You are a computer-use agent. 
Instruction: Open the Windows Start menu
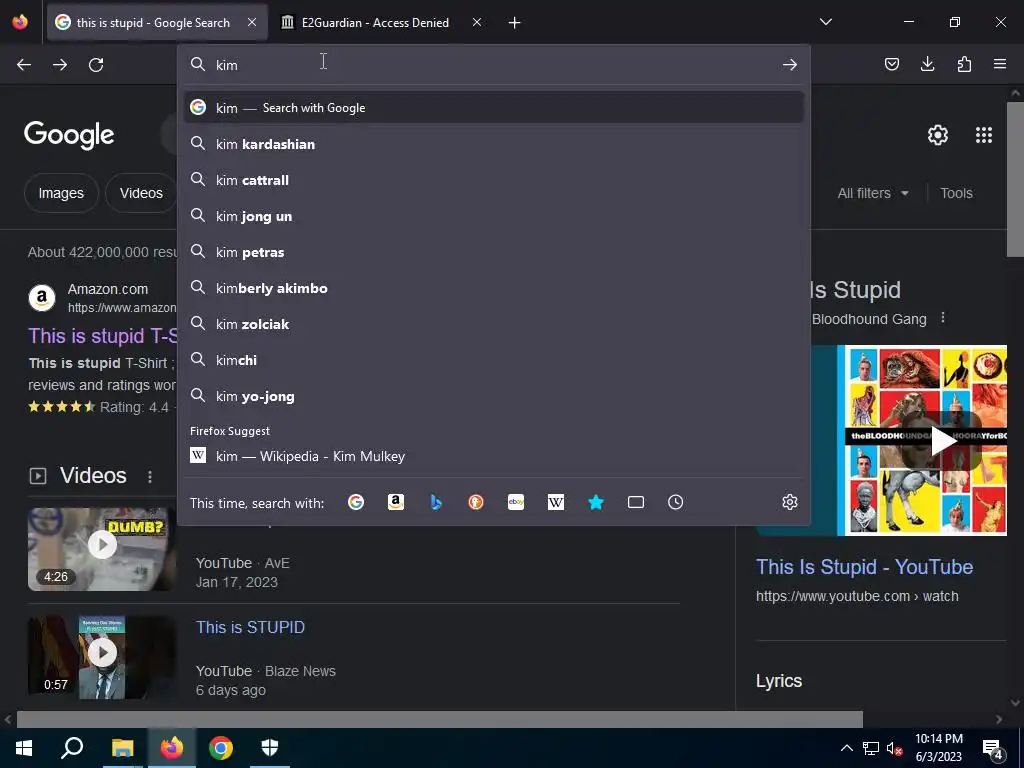coord(24,748)
